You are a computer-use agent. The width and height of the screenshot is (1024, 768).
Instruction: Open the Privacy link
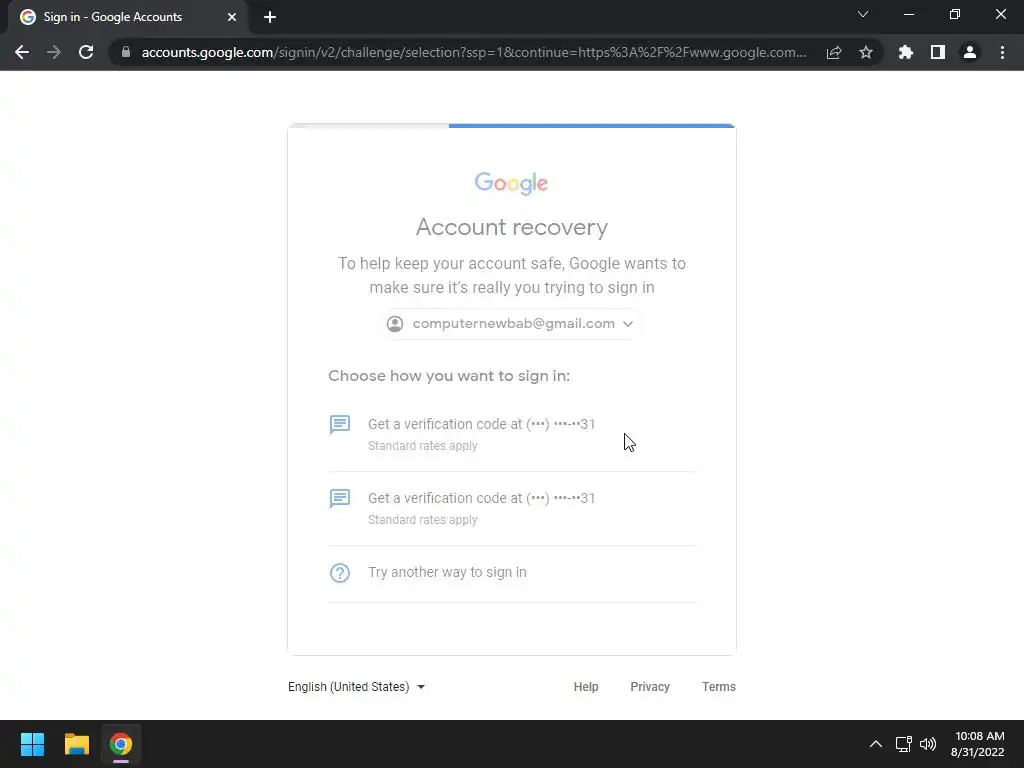click(650, 687)
